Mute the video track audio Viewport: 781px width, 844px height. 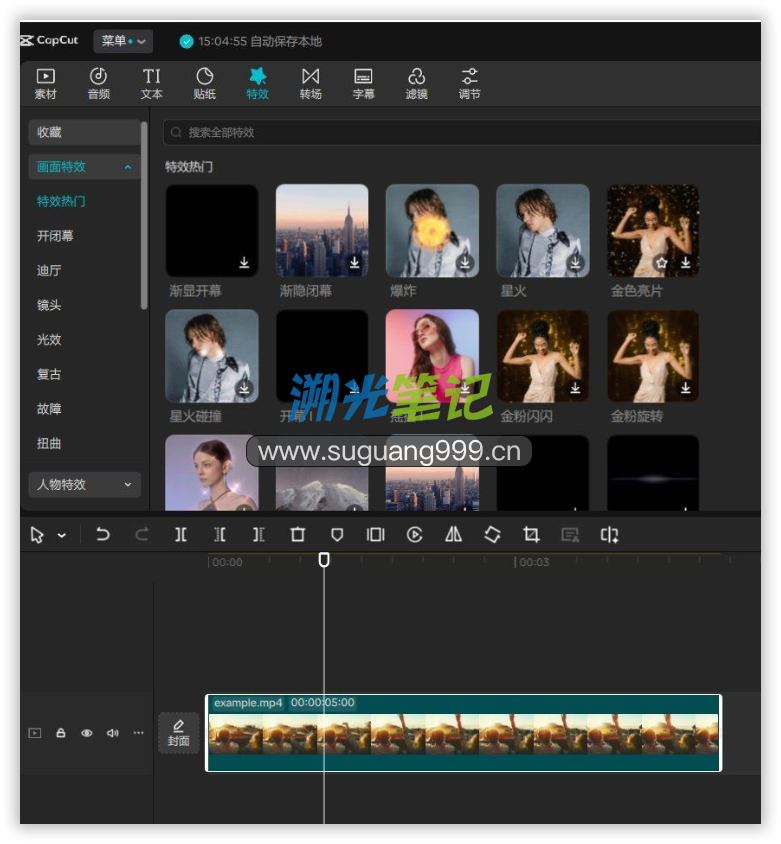[112, 733]
